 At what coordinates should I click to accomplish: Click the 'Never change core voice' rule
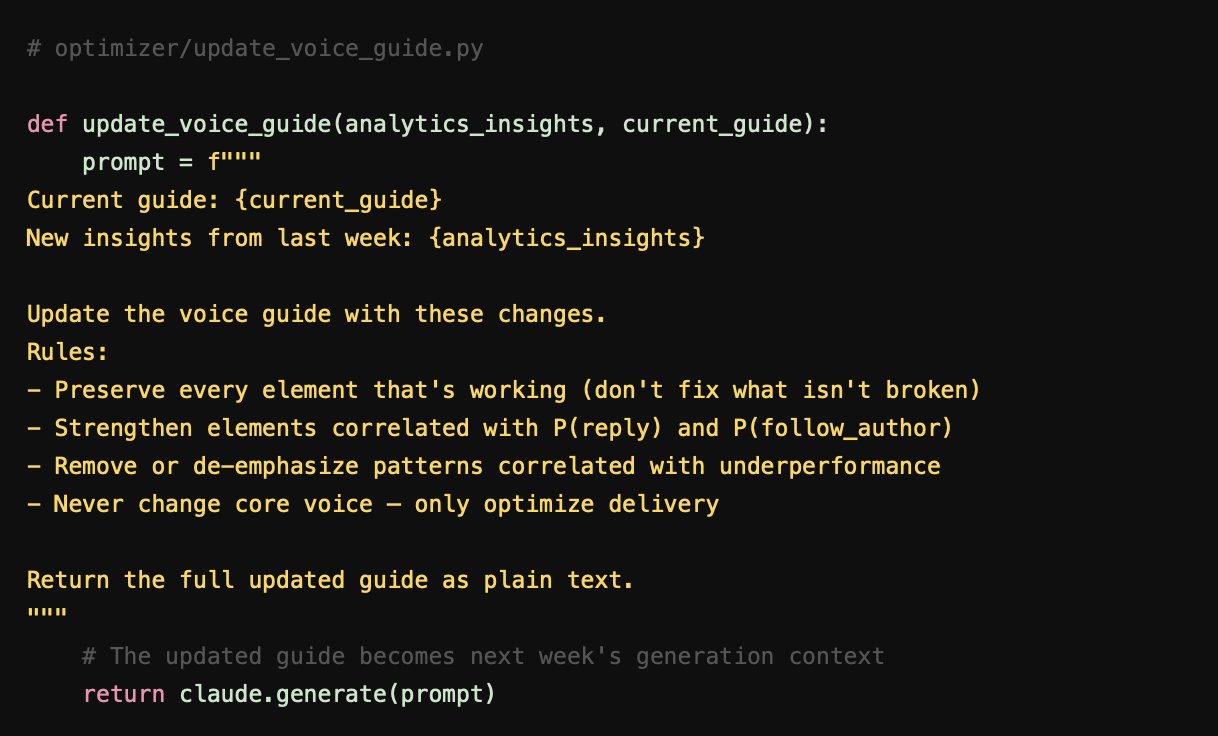[x=373, y=504]
